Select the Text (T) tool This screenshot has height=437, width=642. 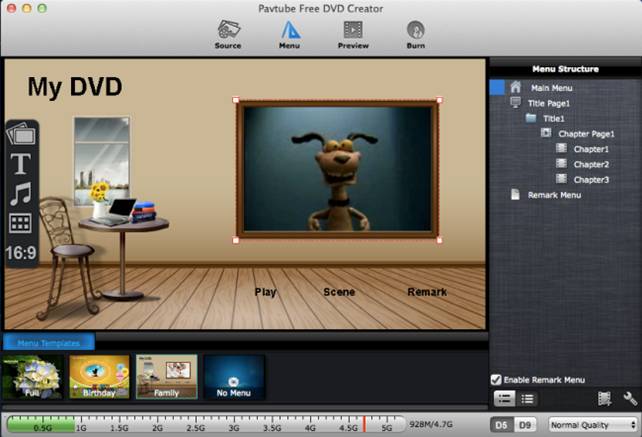[20, 164]
